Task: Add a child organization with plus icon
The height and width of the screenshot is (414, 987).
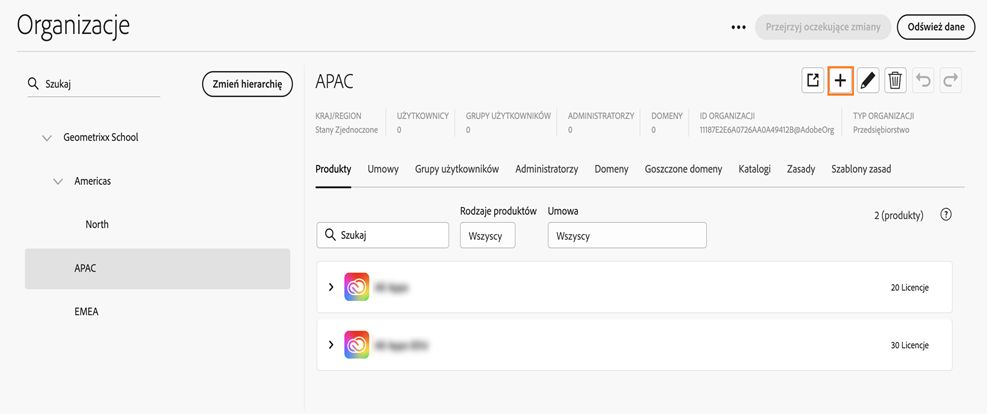Action: [x=840, y=81]
